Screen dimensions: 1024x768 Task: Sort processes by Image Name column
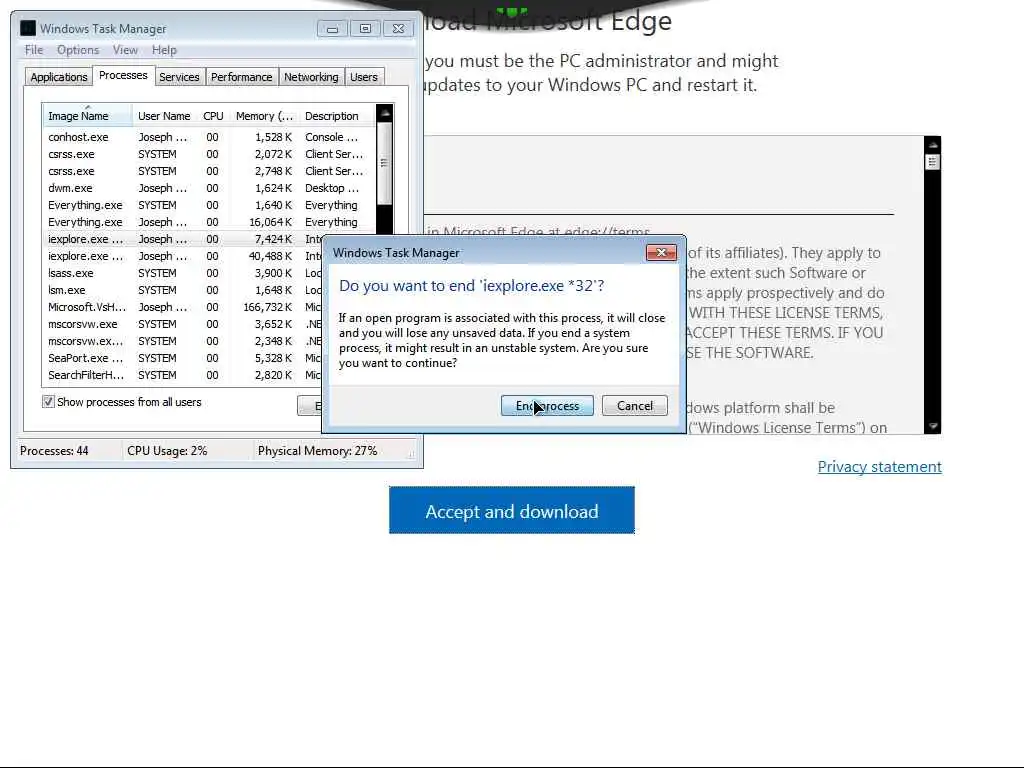coord(88,116)
